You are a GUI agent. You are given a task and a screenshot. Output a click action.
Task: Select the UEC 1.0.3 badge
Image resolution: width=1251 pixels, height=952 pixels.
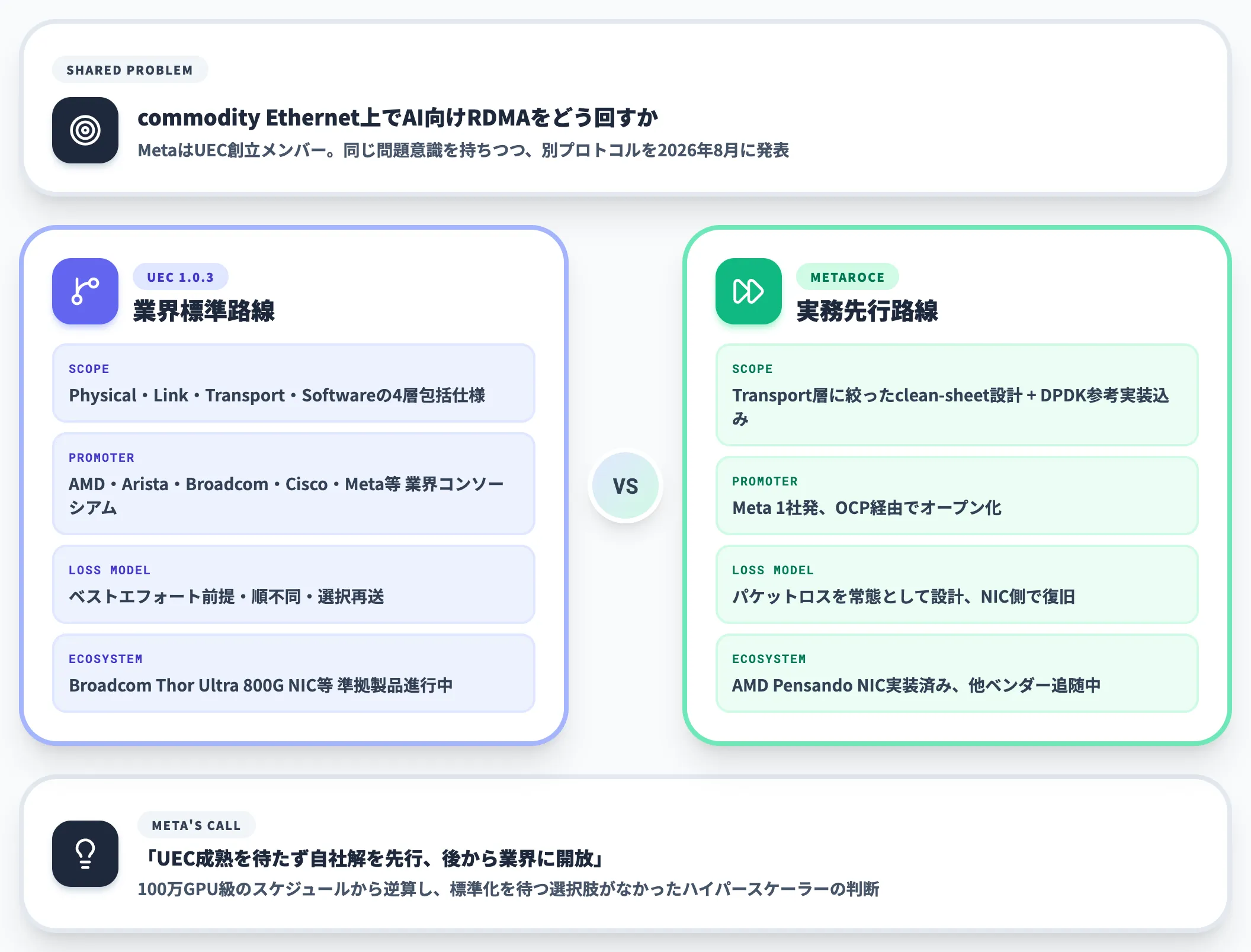tap(180, 277)
